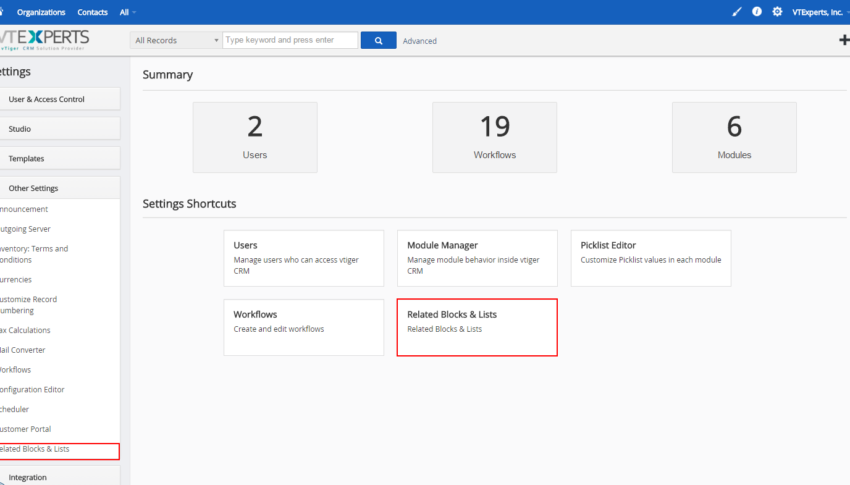Open Organizations in top navigation

point(41,12)
